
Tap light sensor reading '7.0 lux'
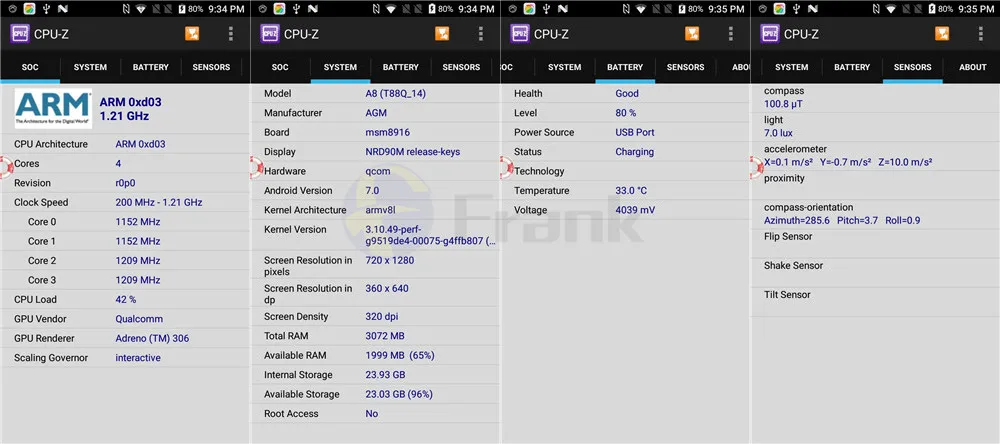[778, 133]
